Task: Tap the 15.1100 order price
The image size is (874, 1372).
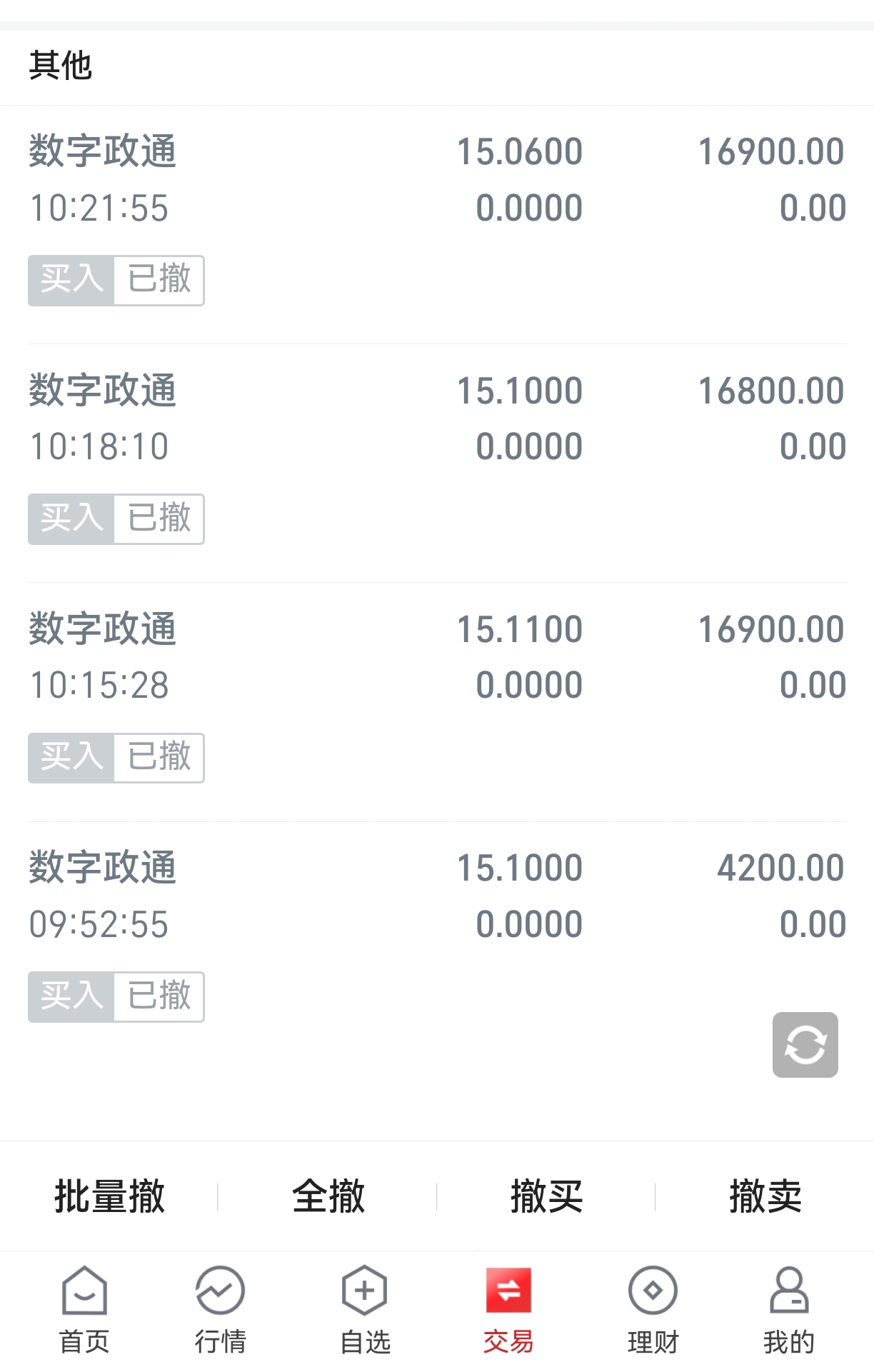Action: 519,629
